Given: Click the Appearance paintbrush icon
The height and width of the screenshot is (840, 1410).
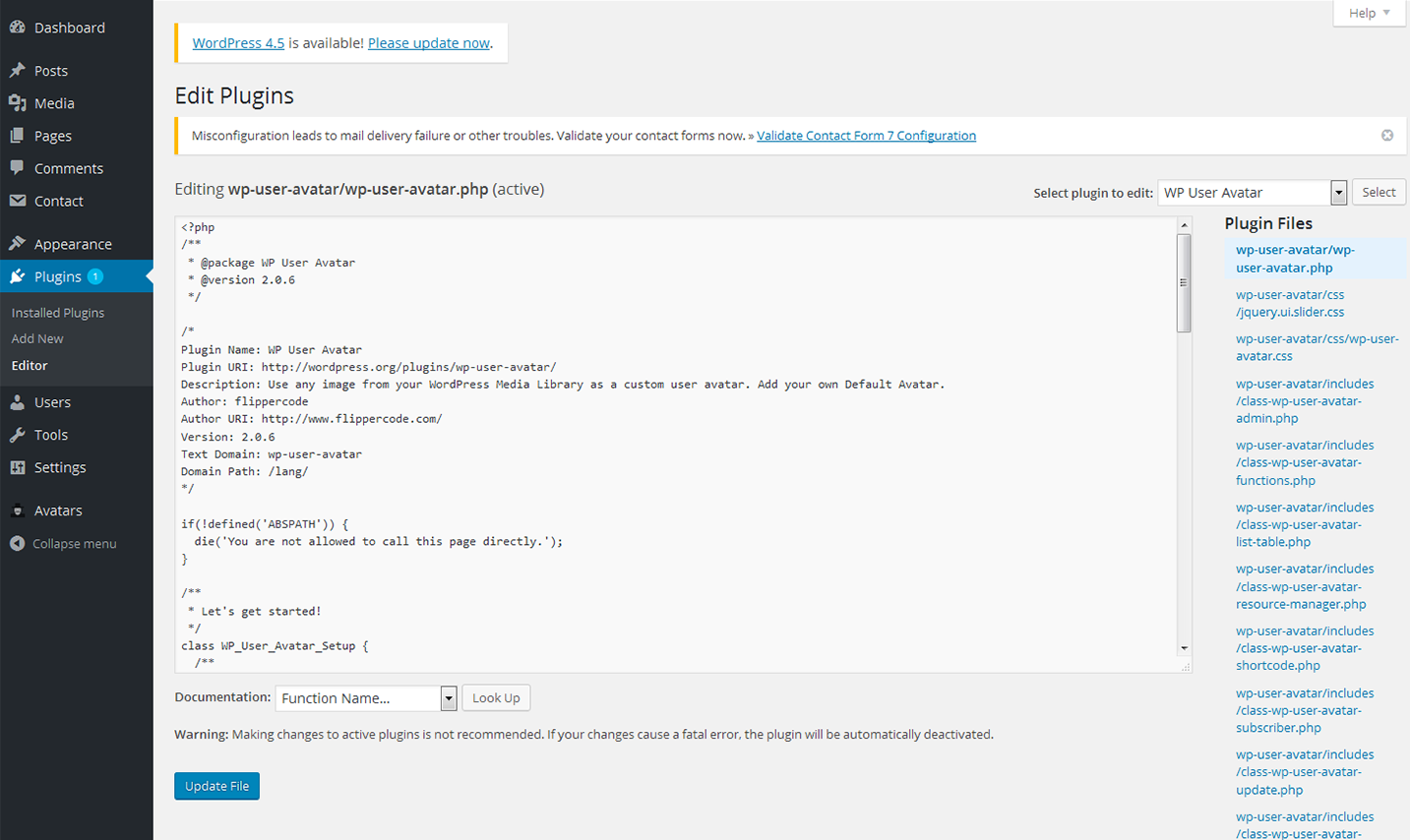Looking at the screenshot, I should [x=18, y=244].
